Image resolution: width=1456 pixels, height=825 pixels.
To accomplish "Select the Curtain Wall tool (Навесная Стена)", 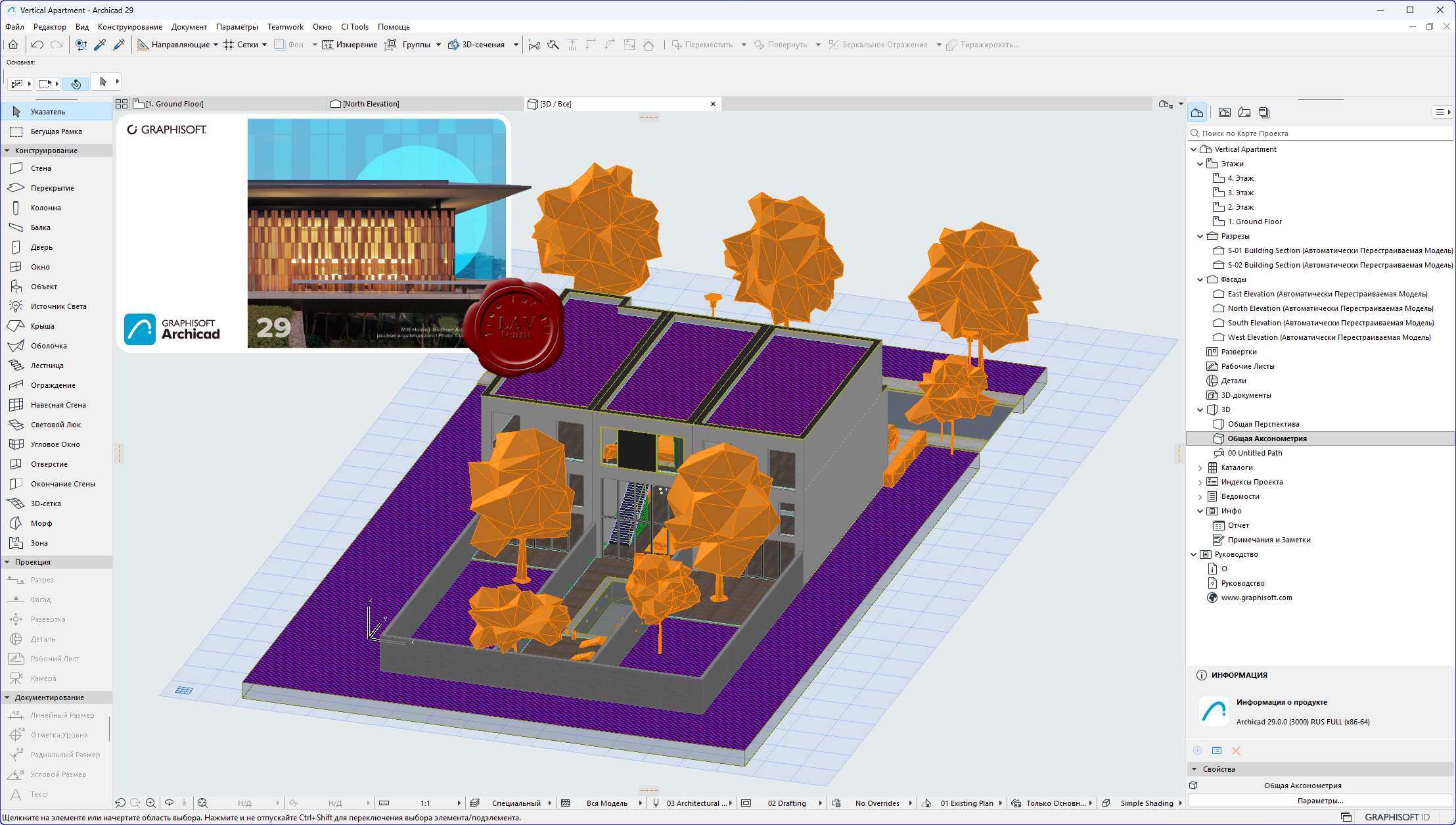I will pos(58,405).
